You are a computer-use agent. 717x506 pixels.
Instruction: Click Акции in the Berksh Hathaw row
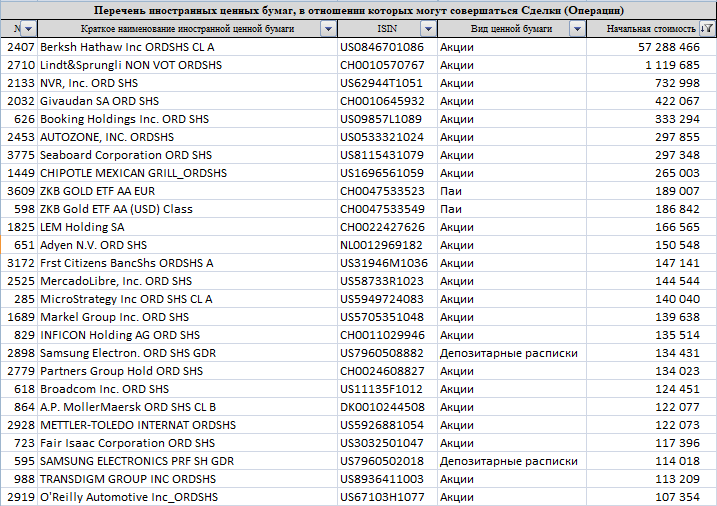point(457,47)
